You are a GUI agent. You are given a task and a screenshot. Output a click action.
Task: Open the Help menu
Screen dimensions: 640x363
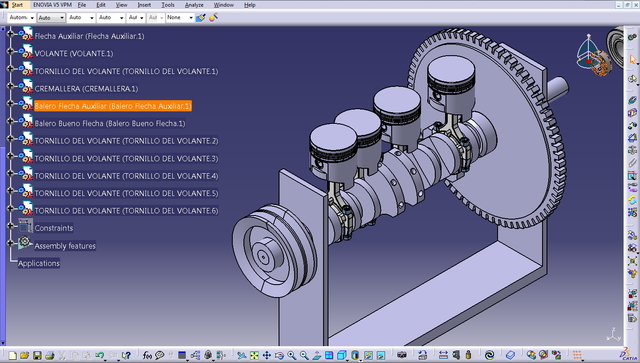(249, 5)
